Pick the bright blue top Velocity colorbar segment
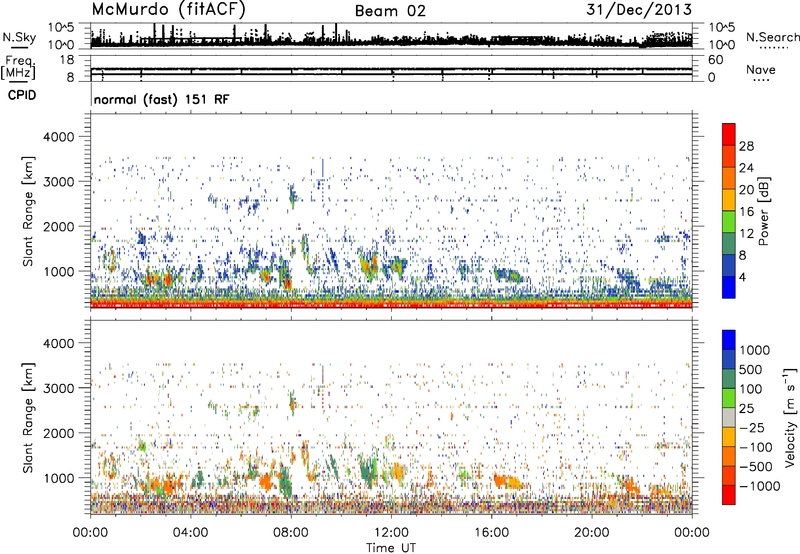 click(x=729, y=340)
